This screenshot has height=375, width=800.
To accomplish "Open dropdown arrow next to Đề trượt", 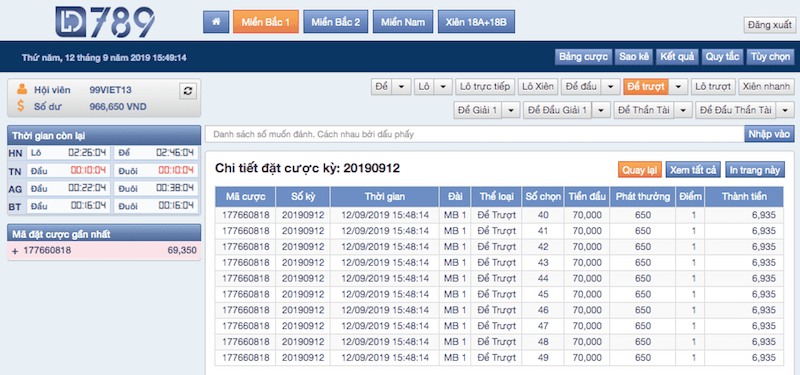I will click(678, 87).
